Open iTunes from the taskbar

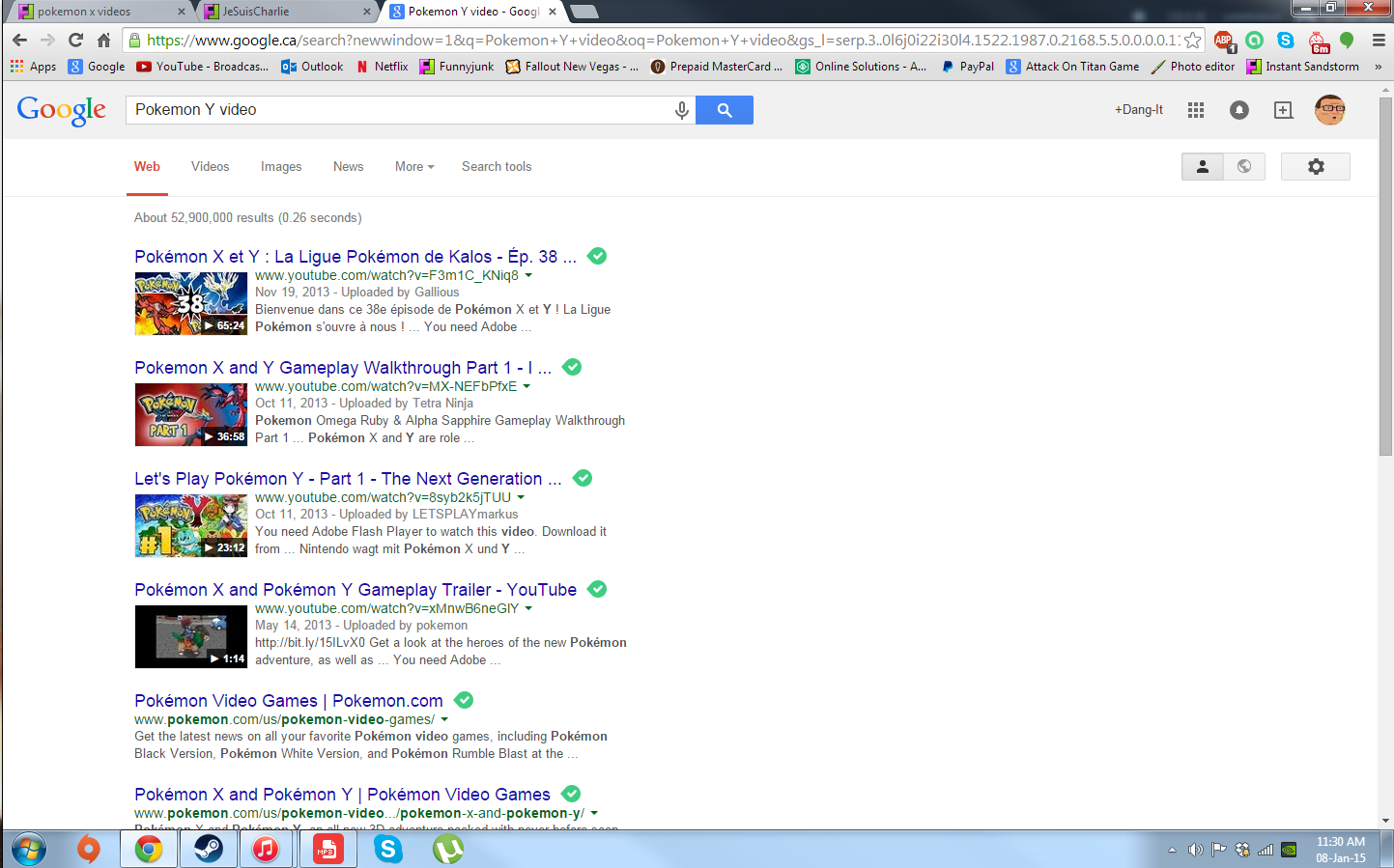265,849
